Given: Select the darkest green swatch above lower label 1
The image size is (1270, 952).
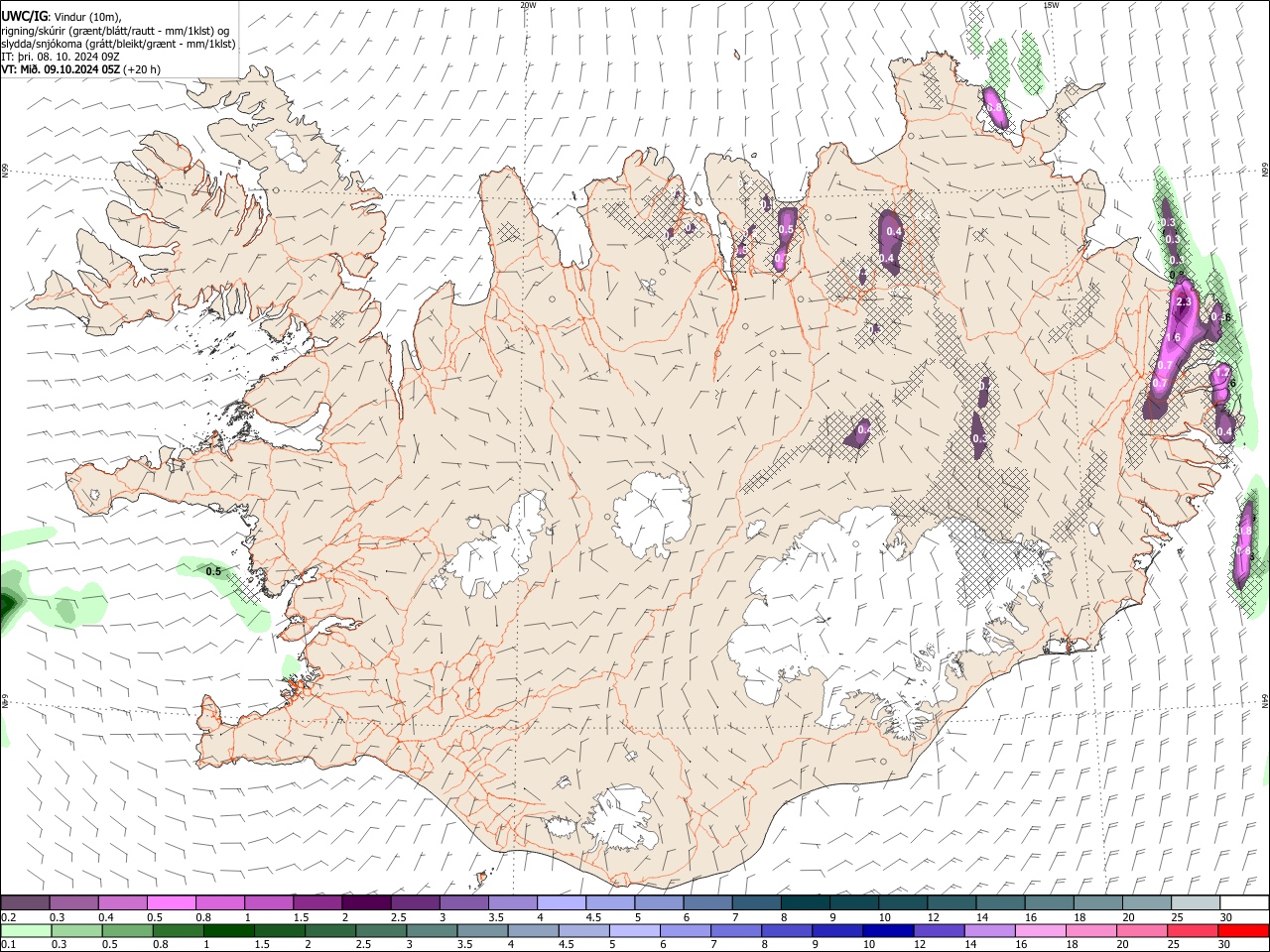Looking at the screenshot, I should 228,930.
